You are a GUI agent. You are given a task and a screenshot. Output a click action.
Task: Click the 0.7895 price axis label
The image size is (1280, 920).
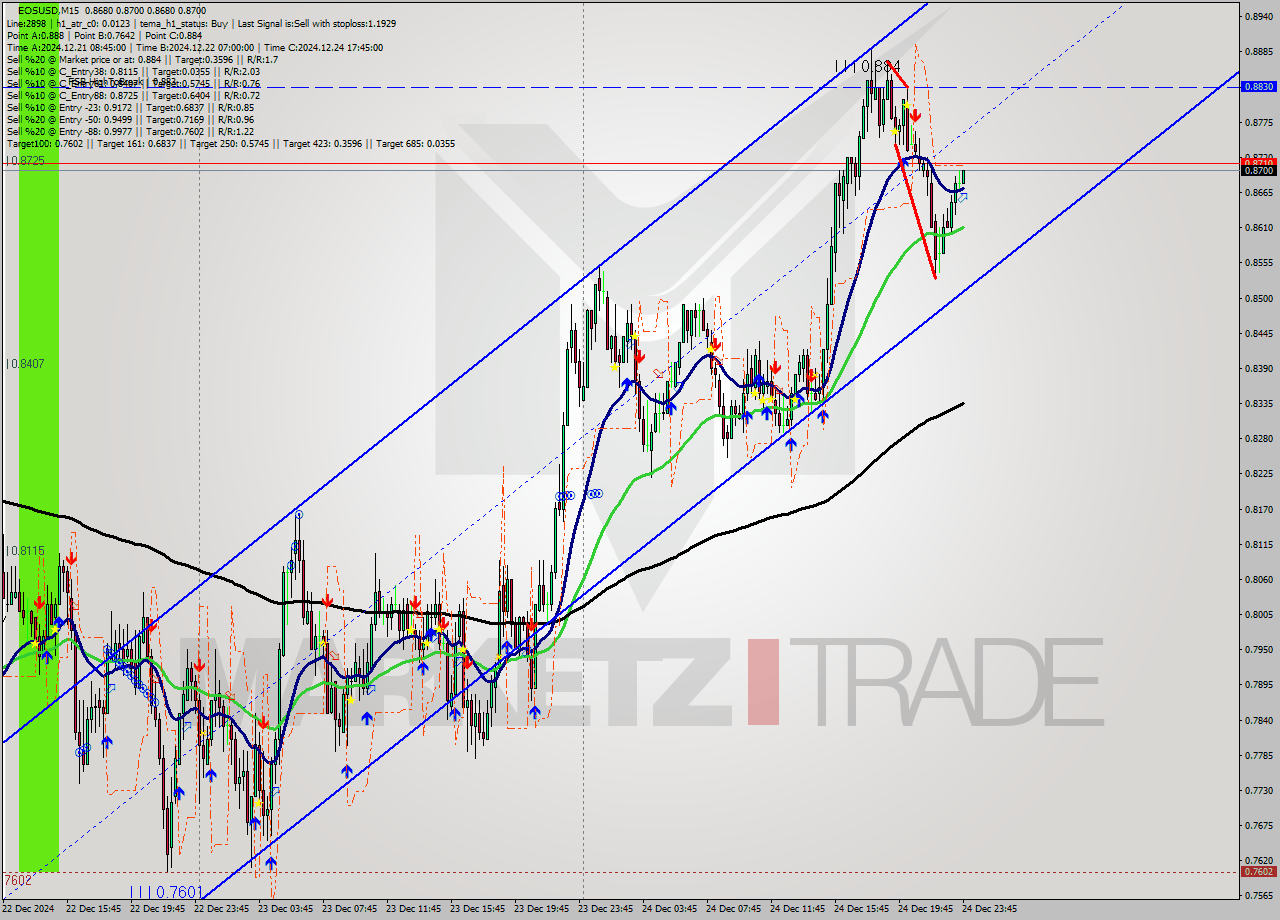click(1257, 685)
